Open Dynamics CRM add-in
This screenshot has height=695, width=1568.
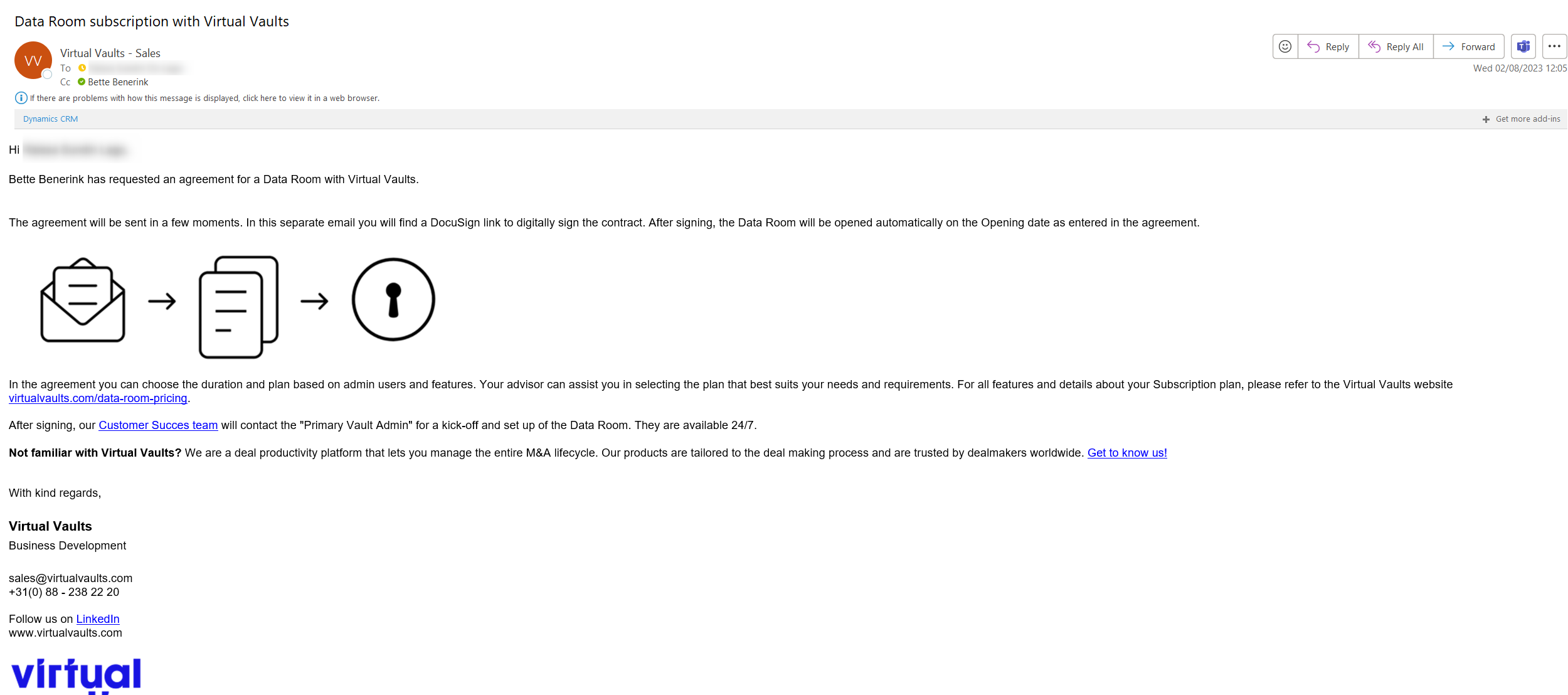pos(50,119)
